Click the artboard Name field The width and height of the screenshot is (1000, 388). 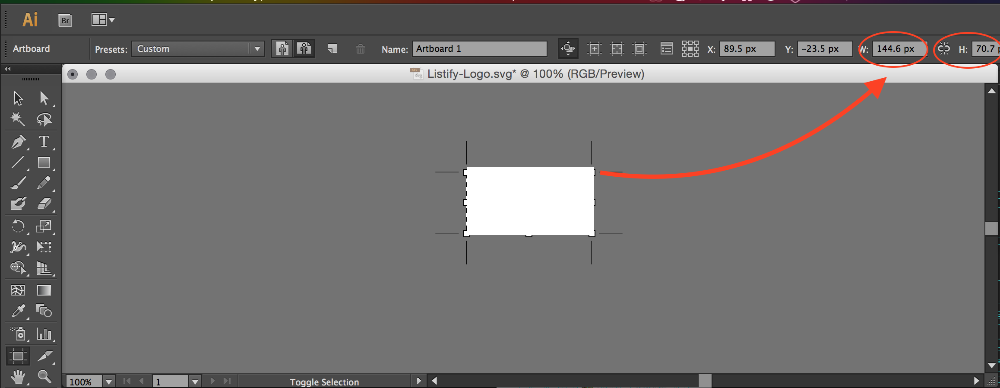[480, 48]
